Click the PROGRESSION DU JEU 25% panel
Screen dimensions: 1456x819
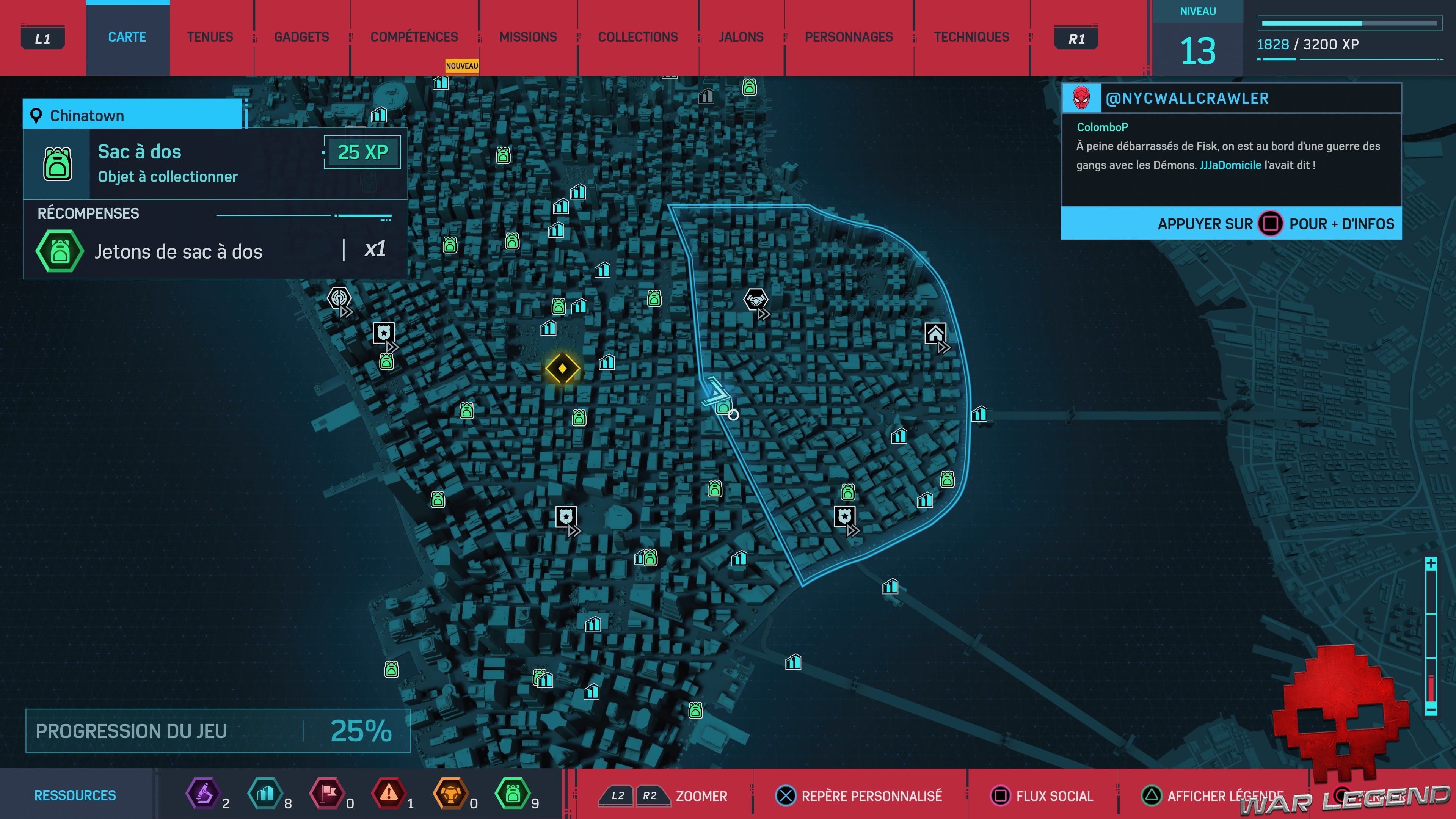pyautogui.click(x=218, y=731)
